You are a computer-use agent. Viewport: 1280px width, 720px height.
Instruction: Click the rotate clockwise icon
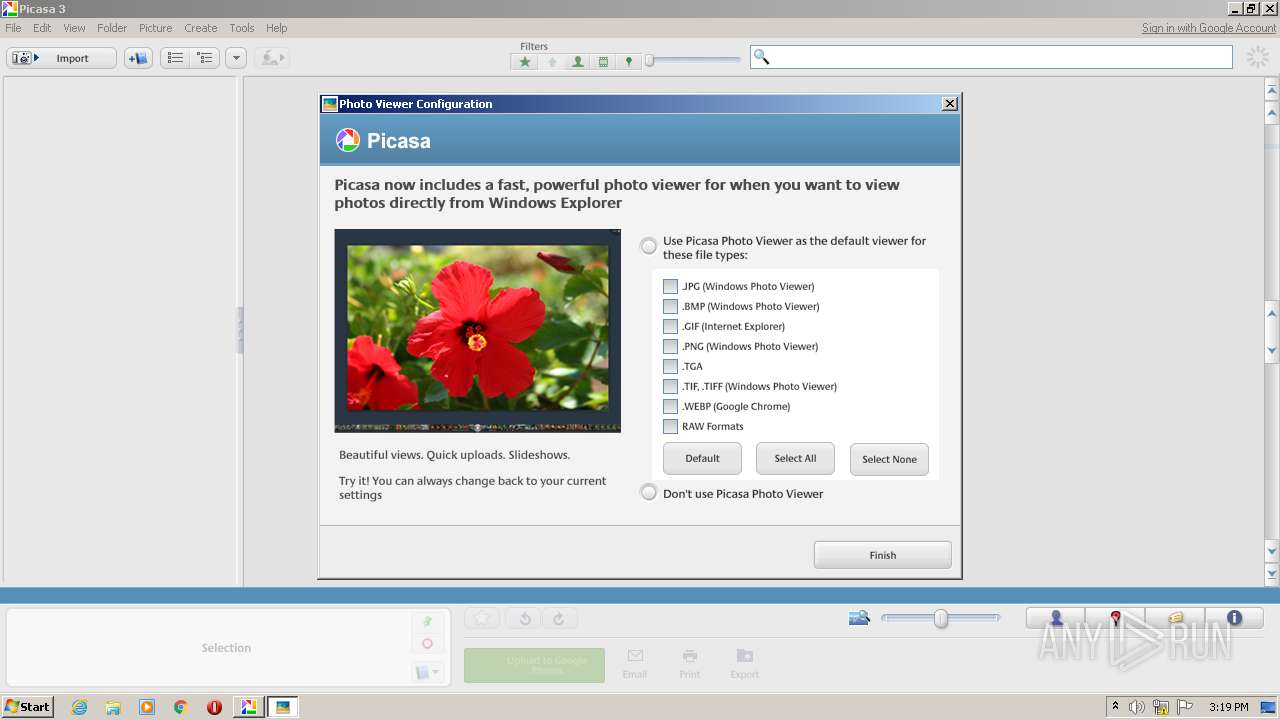click(x=559, y=619)
